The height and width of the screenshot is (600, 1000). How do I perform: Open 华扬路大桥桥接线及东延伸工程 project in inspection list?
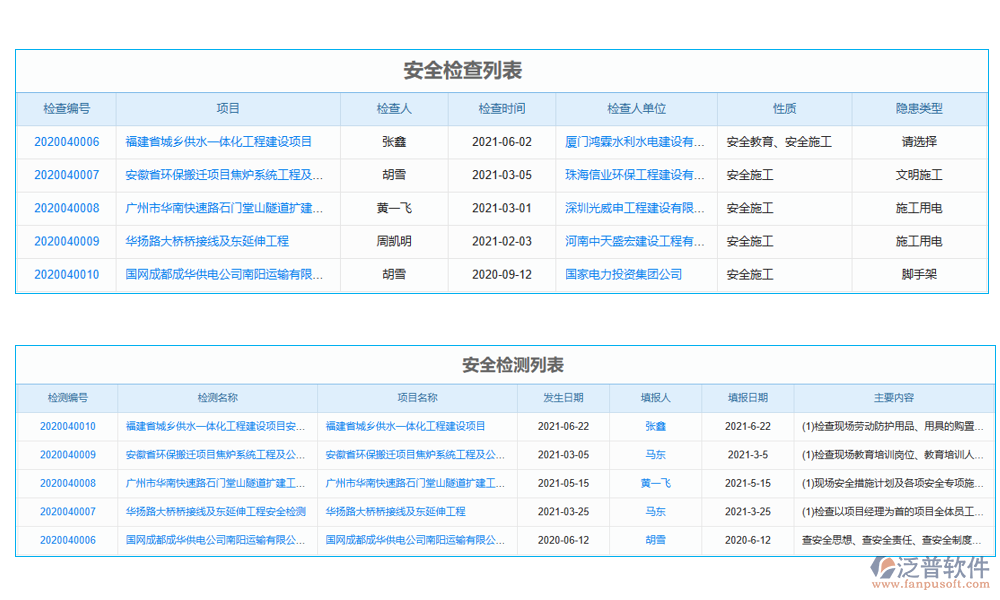[x=207, y=241]
